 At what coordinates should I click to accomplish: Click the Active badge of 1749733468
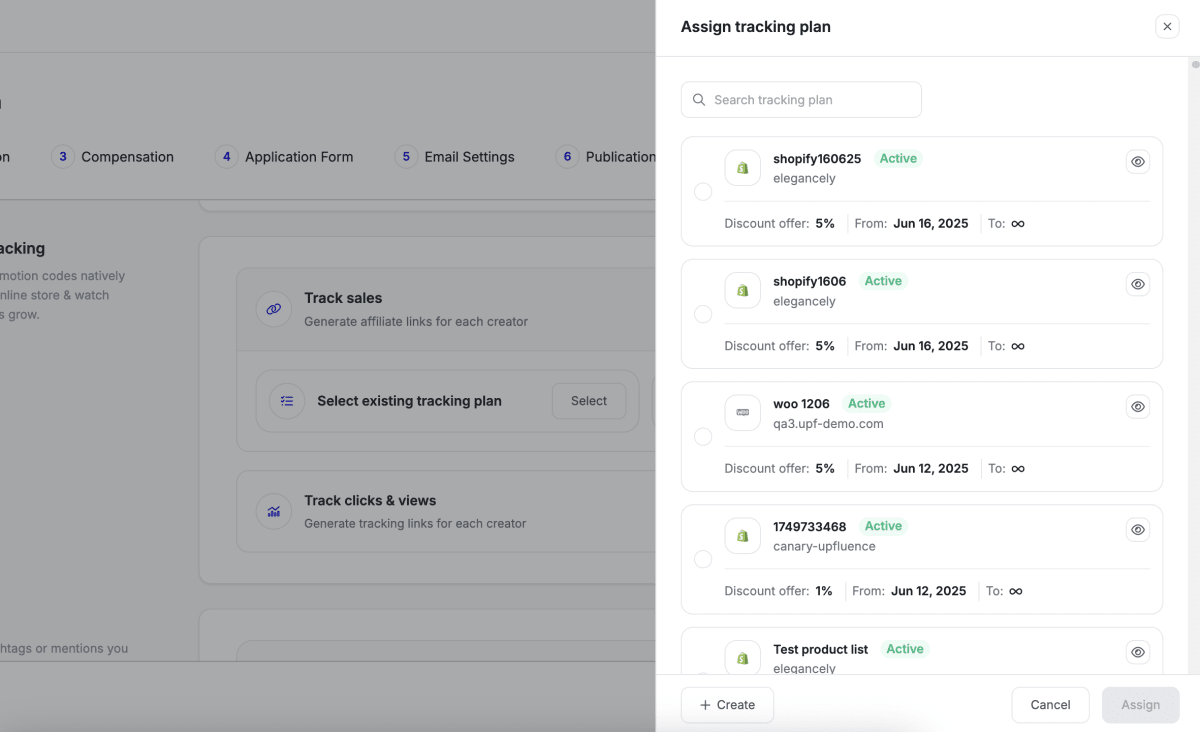[883, 526]
